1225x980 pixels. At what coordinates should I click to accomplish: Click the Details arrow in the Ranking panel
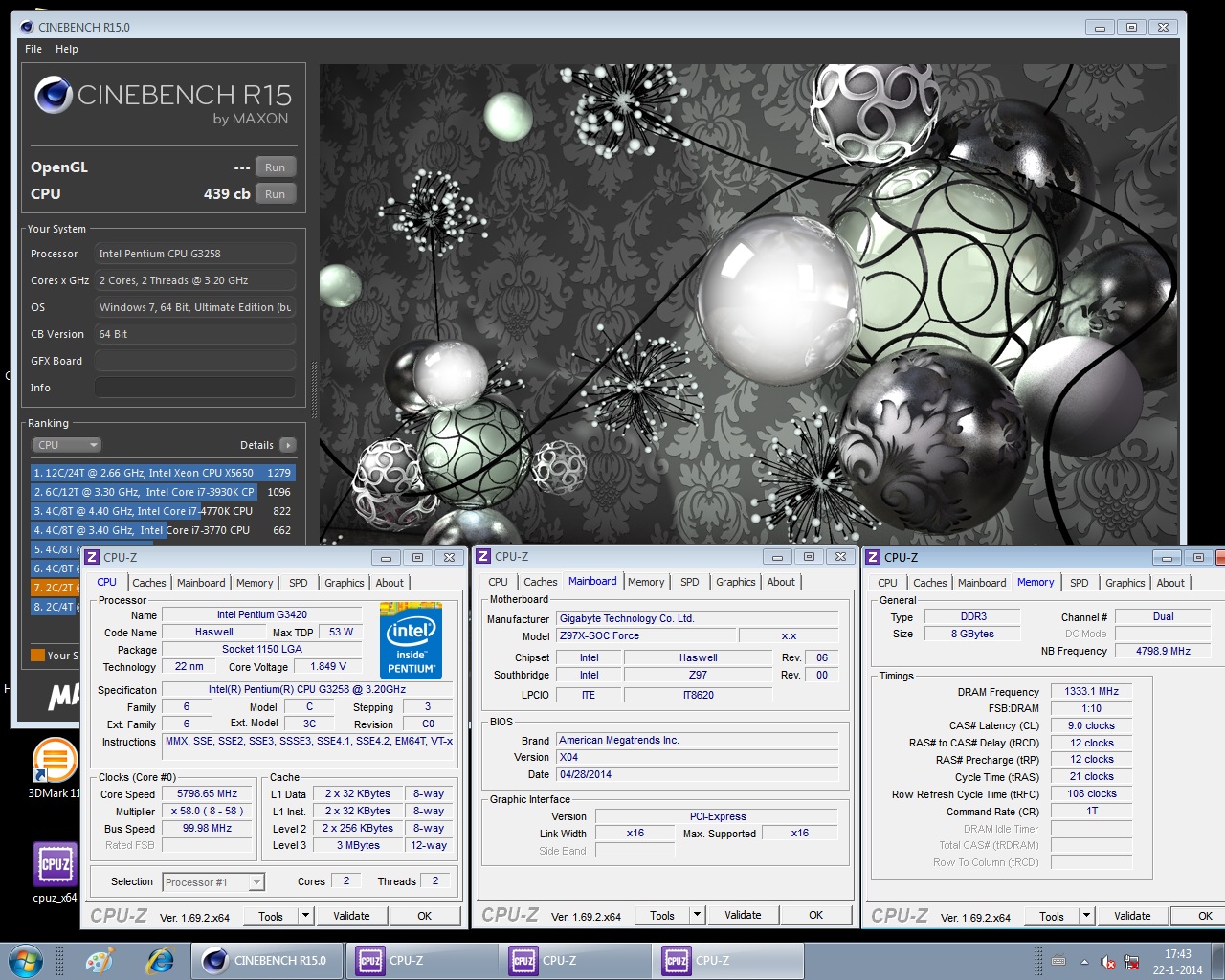(x=288, y=445)
